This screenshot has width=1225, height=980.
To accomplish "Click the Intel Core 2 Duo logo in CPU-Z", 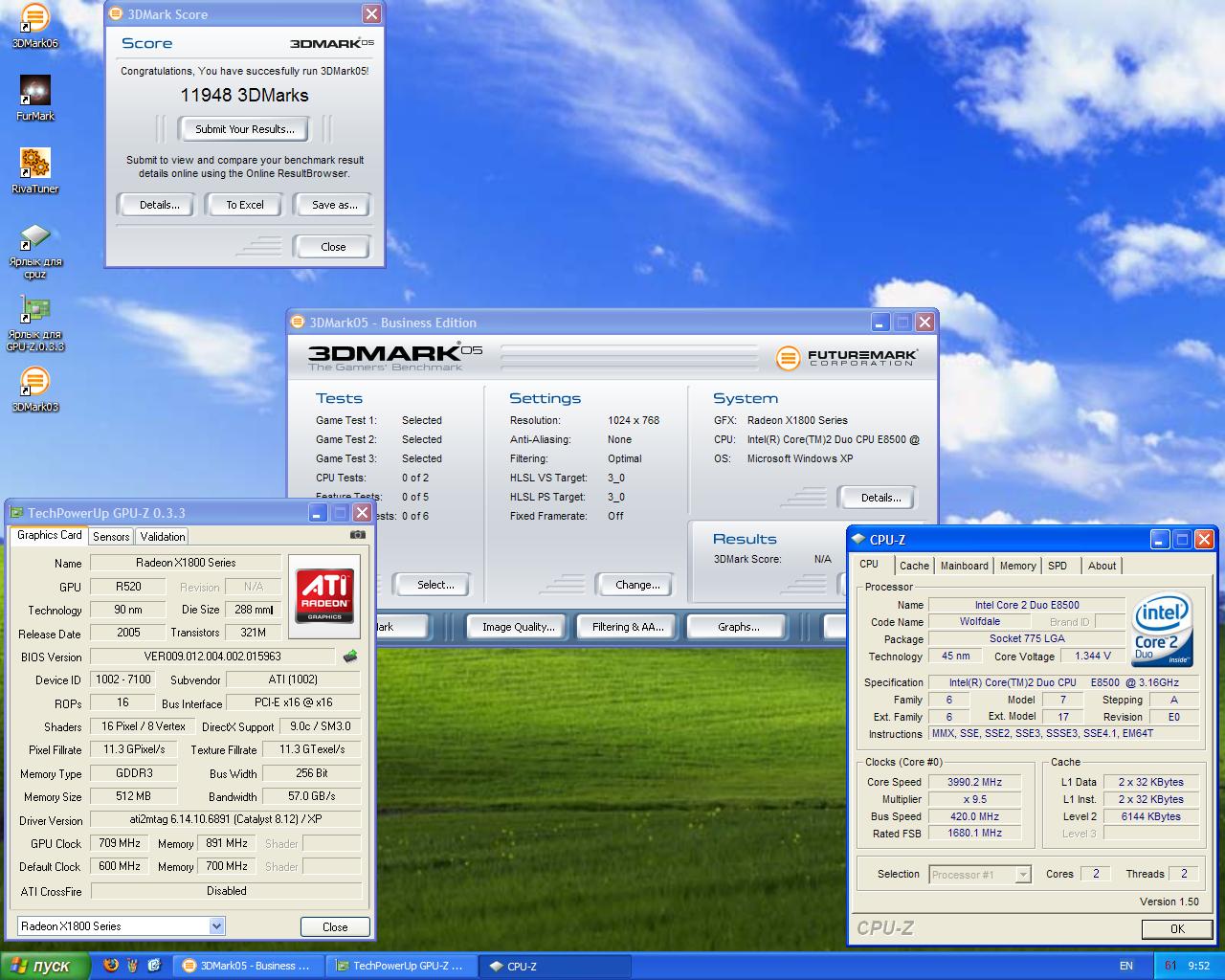I will pos(1162,630).
